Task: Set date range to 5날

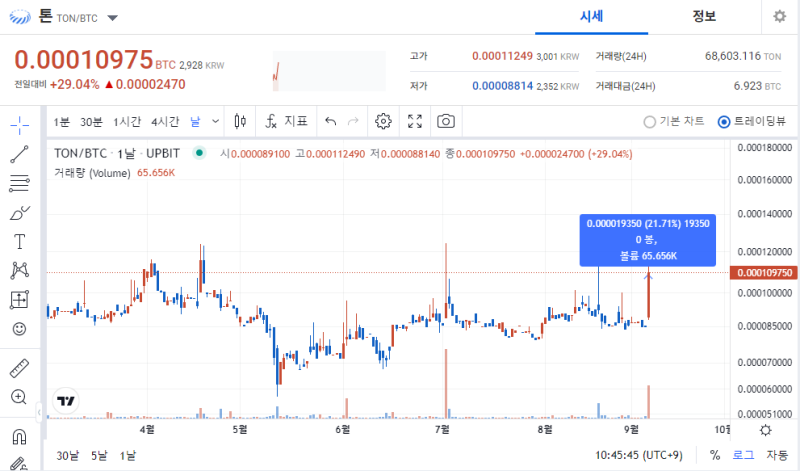Action: coord(99,455)
